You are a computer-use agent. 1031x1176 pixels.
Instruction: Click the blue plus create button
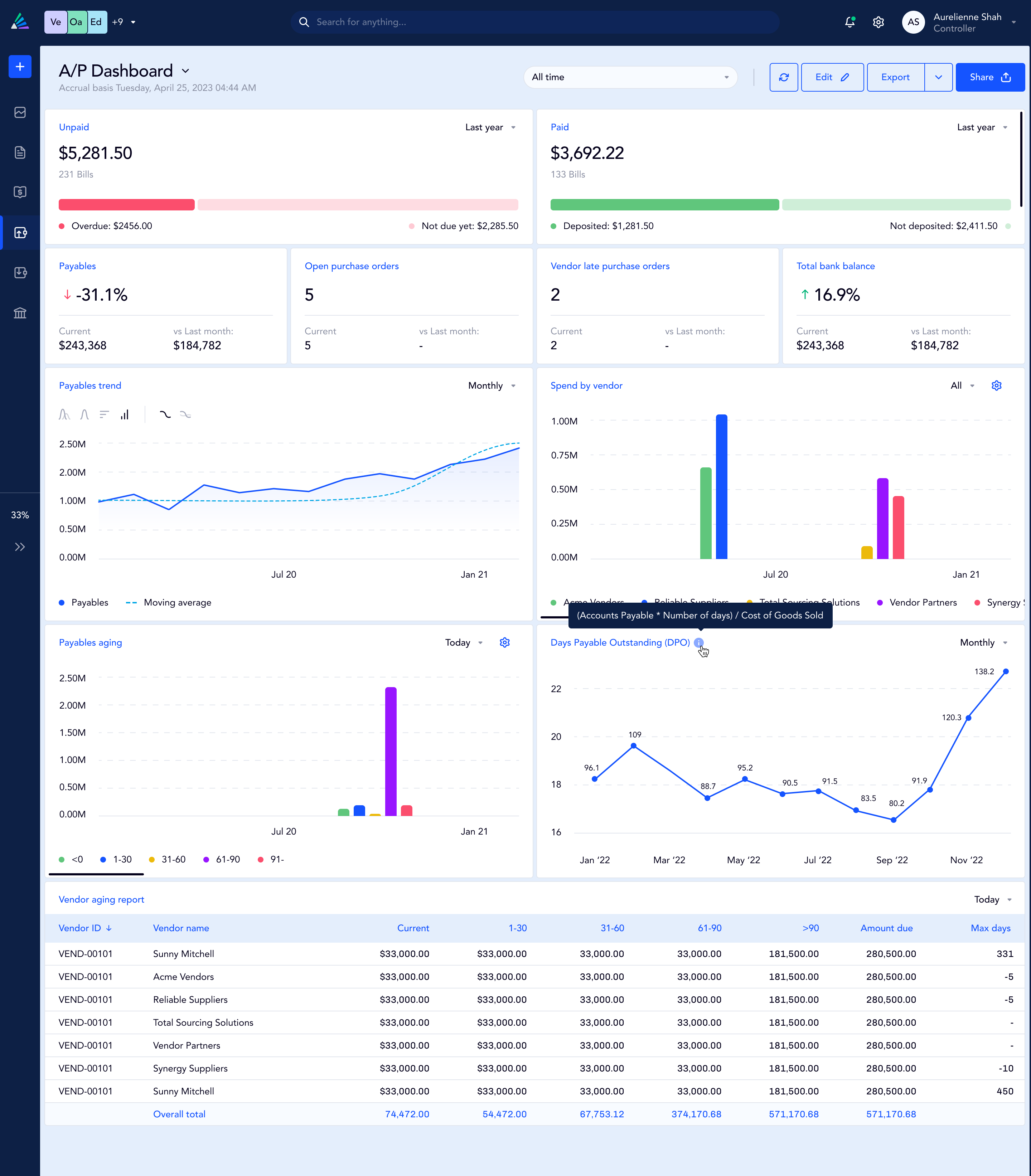click(20, 67)
